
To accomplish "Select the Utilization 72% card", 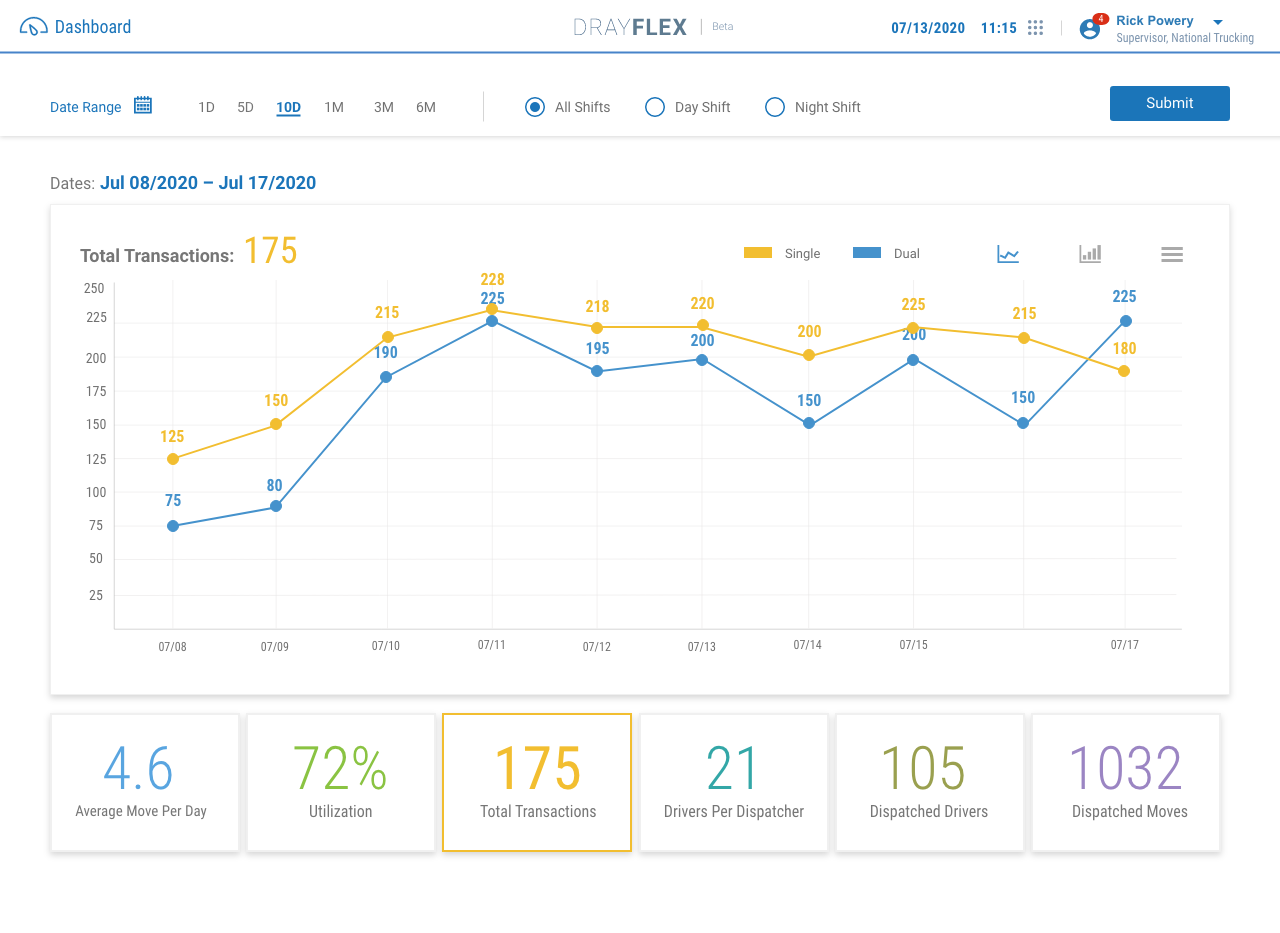I will pos(341,782).
